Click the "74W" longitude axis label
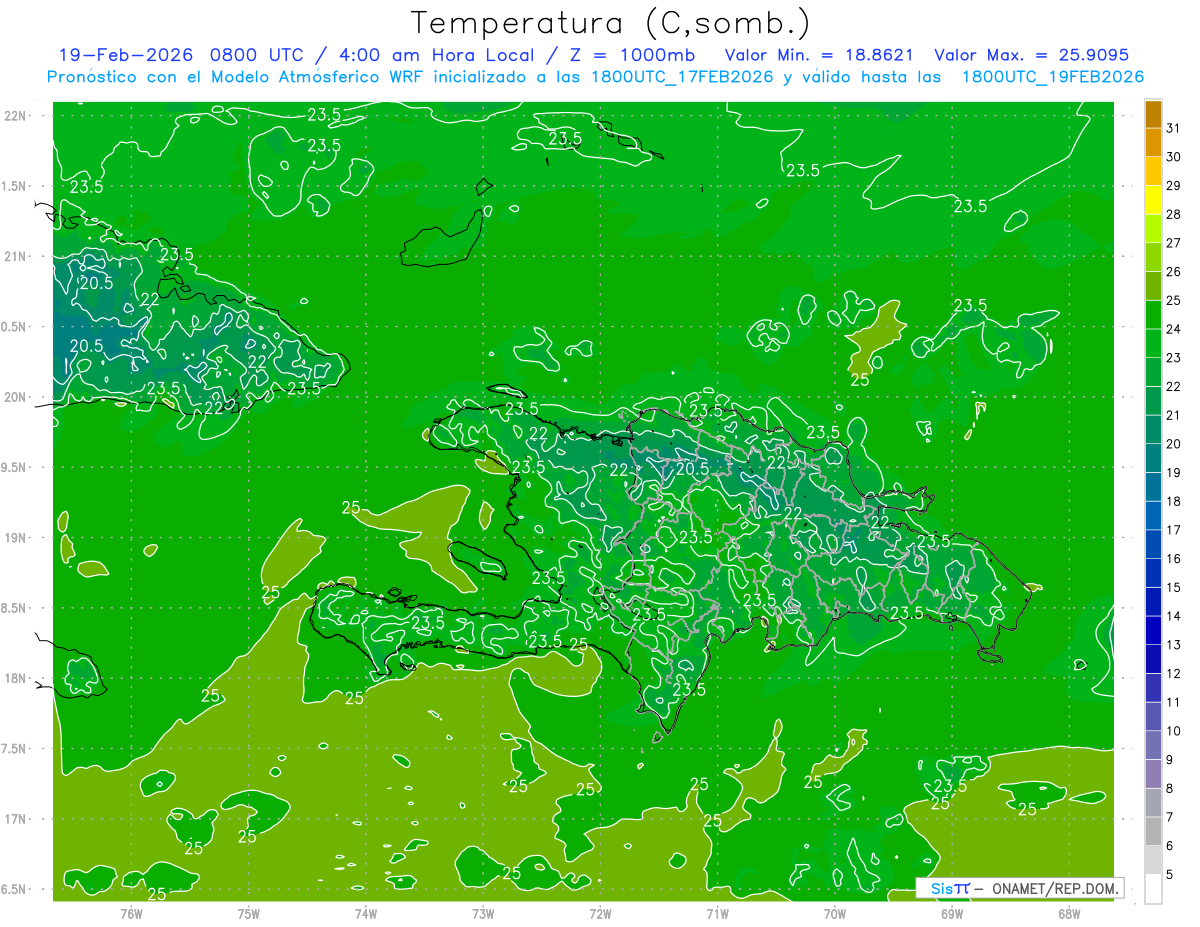Screen dimensions: 1200x927 (366, 913)
